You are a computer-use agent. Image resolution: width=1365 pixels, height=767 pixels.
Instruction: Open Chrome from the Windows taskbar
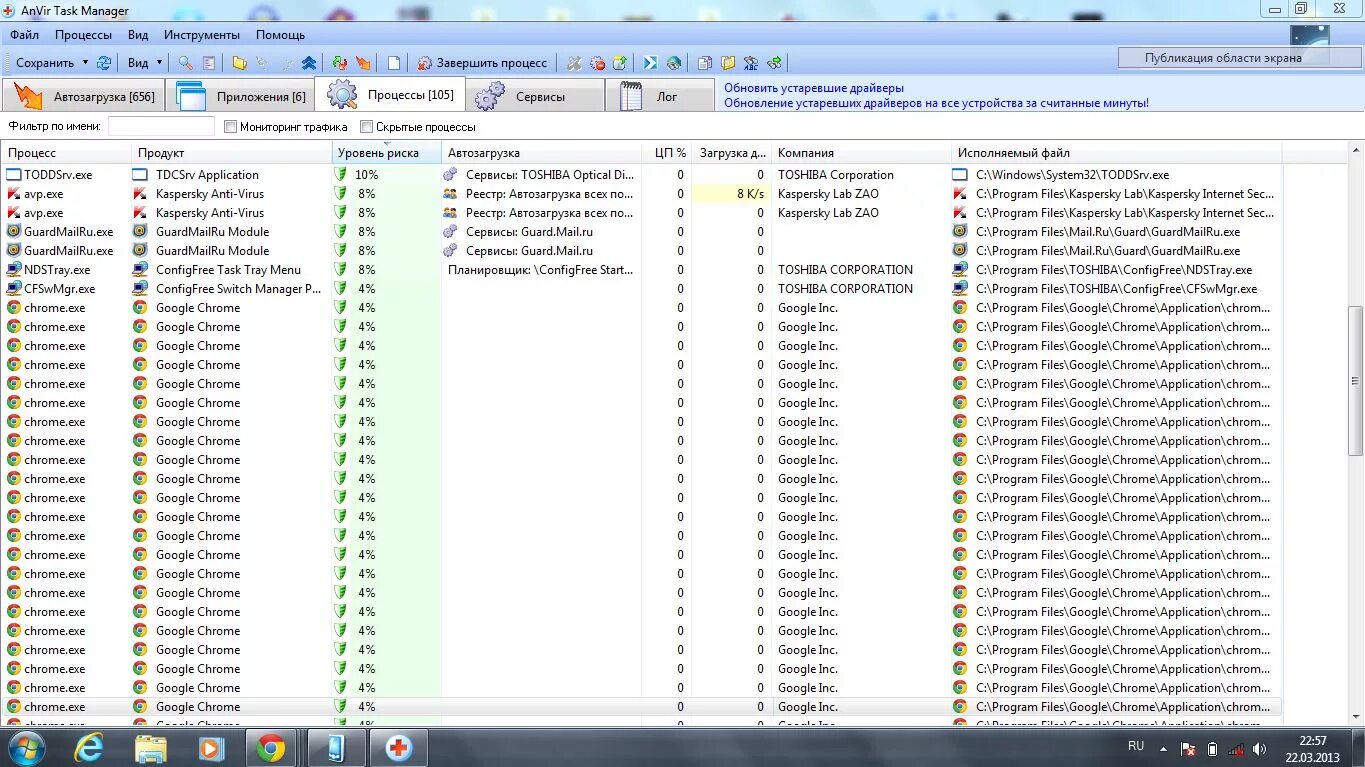(271, 747)
